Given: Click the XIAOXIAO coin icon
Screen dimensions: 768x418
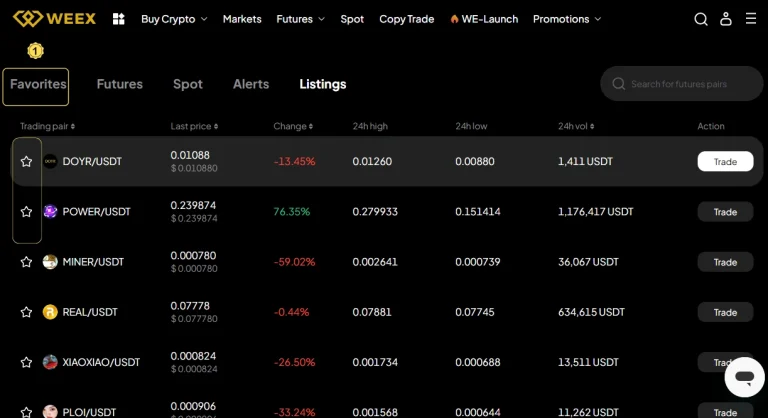Looking at the screenshot, I should tap(50, 362).
